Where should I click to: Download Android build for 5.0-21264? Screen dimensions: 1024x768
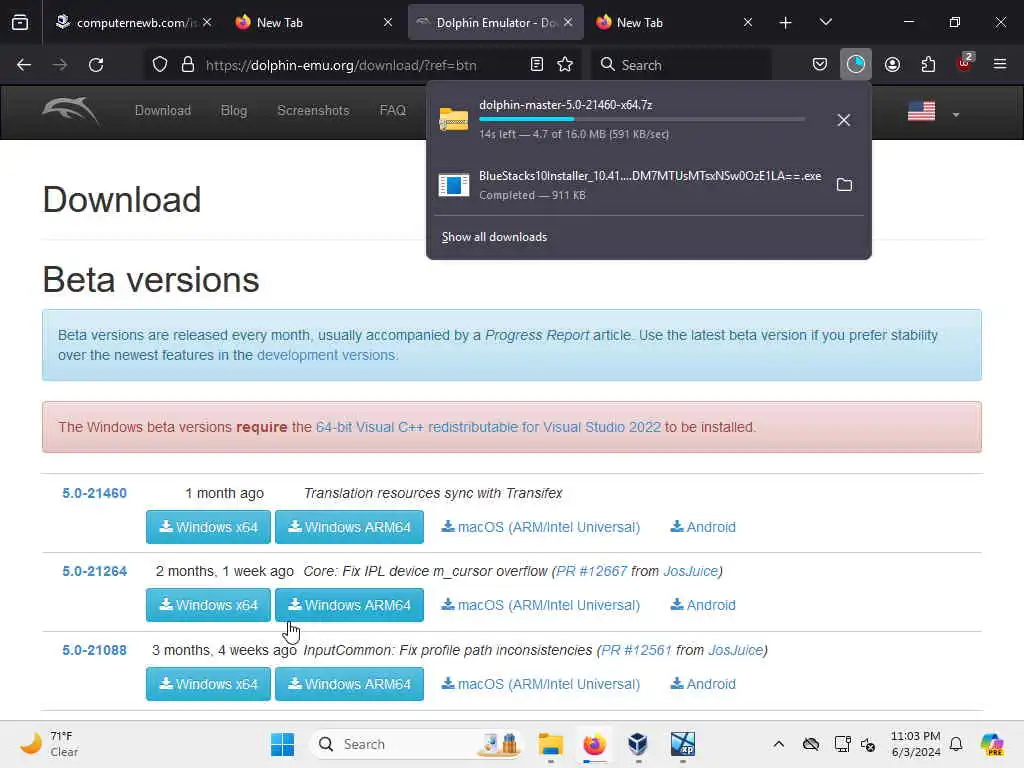coord(703,605)
